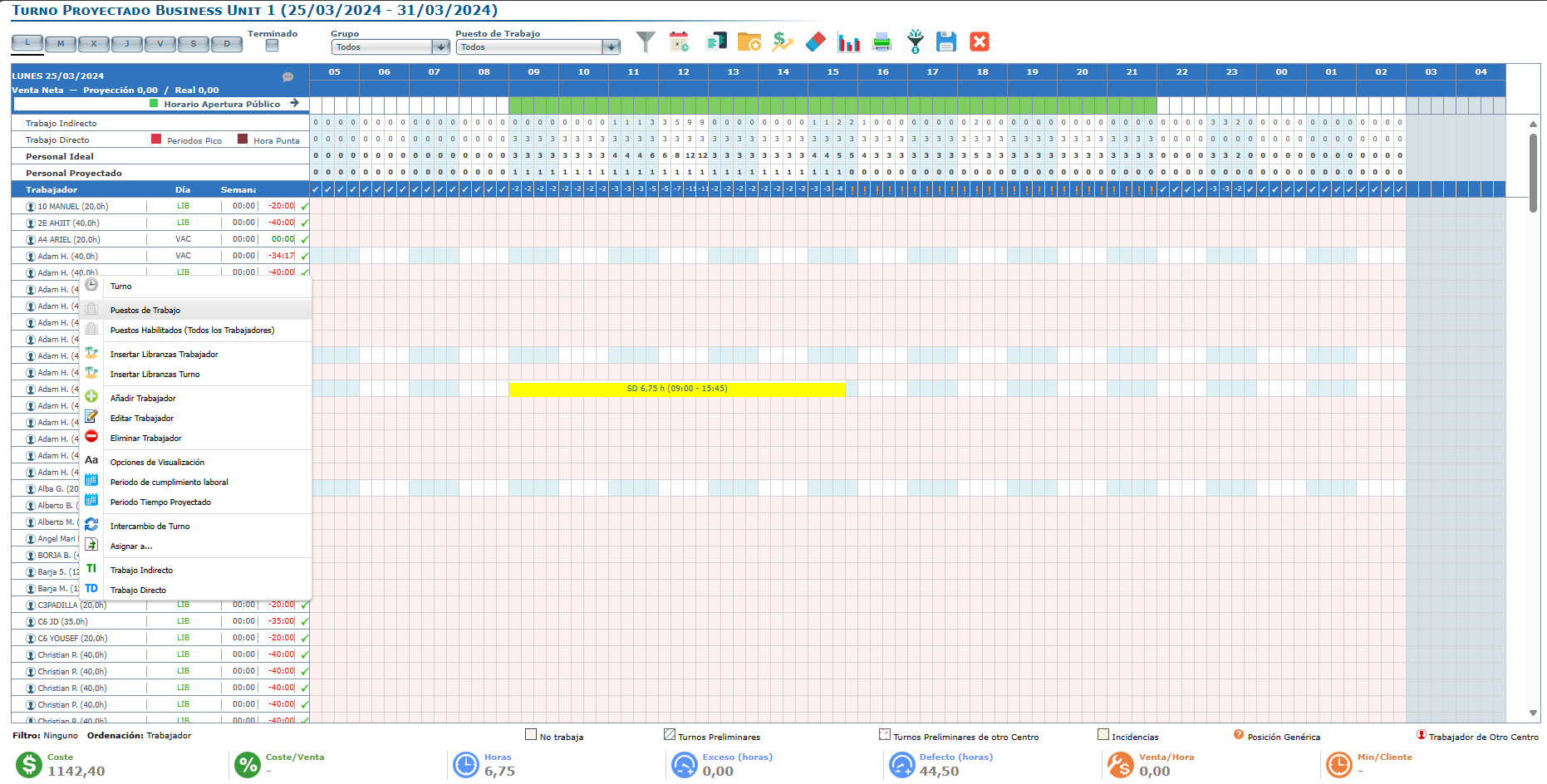
Task: Open the Grupo dropdown
Action: click(x=390, y=47)
